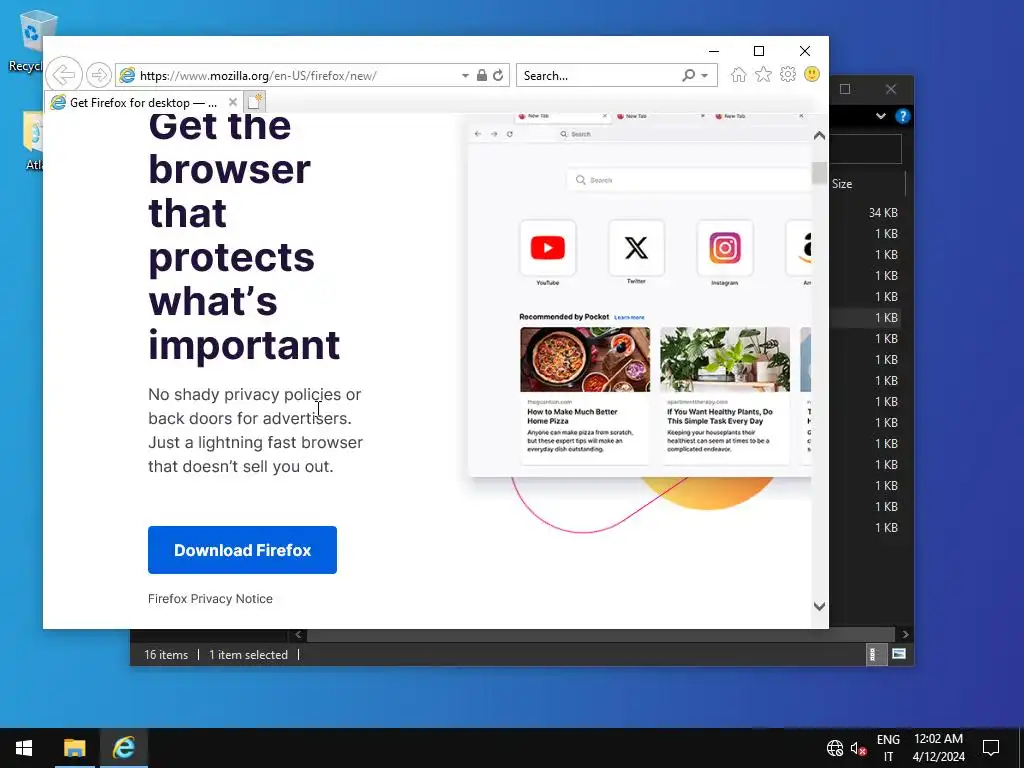Click the page scrollbar down arrow
Image resolution: width=1024 pixels, height=768 pixels.
820,606
